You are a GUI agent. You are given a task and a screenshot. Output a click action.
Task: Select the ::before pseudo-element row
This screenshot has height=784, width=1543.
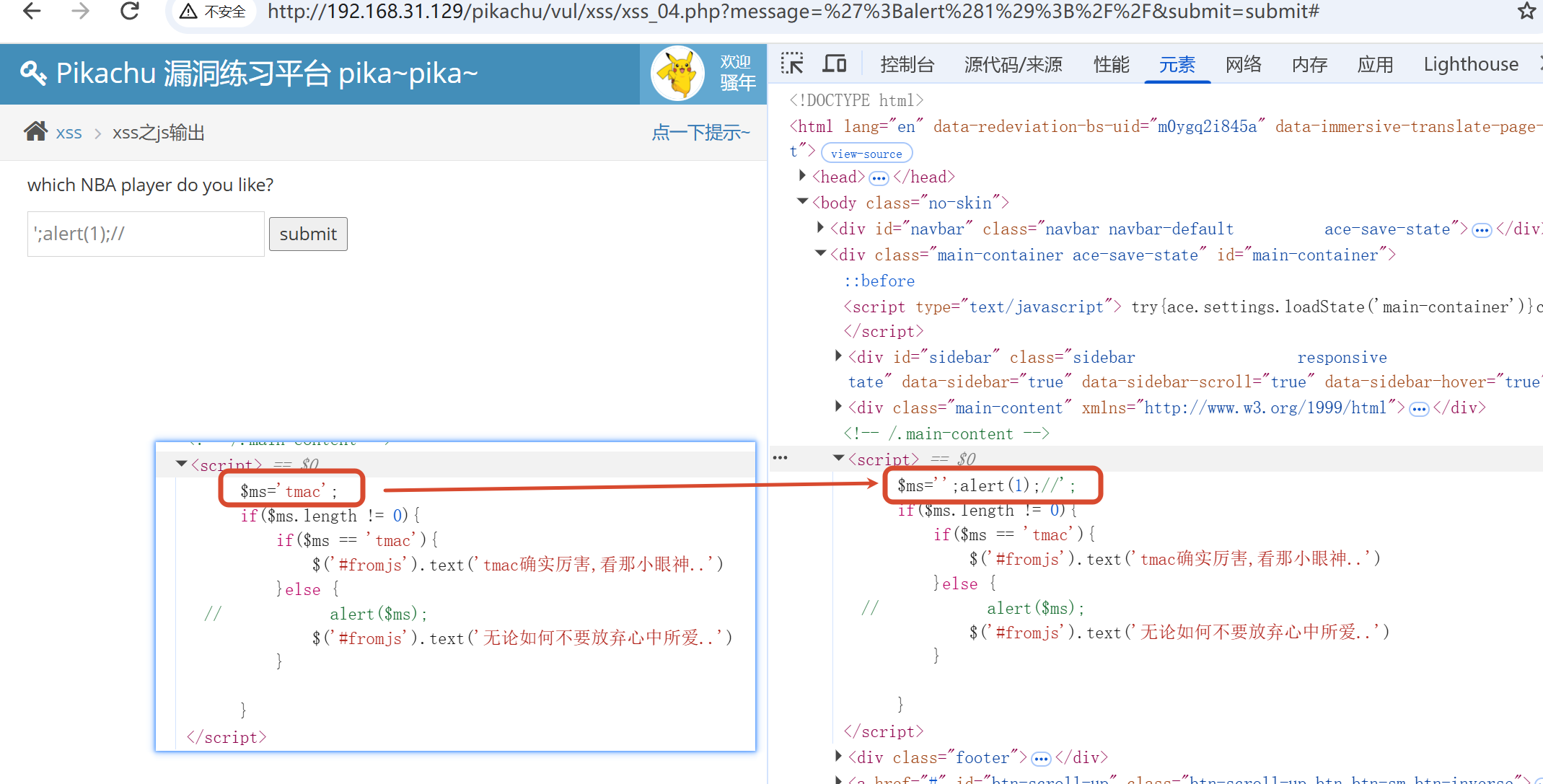coord(879,281)
